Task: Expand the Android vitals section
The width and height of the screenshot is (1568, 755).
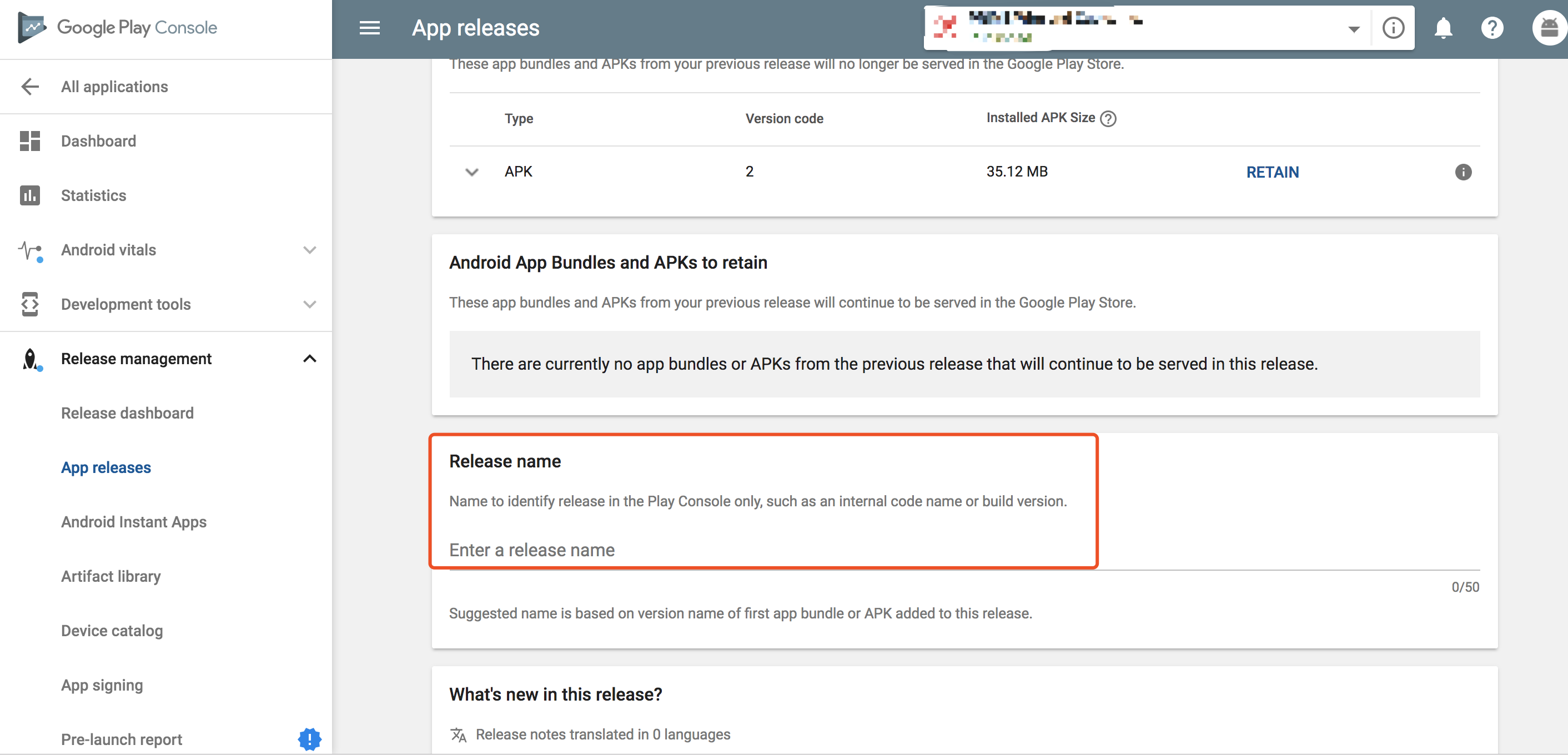Action: click(x=309, y=250)
